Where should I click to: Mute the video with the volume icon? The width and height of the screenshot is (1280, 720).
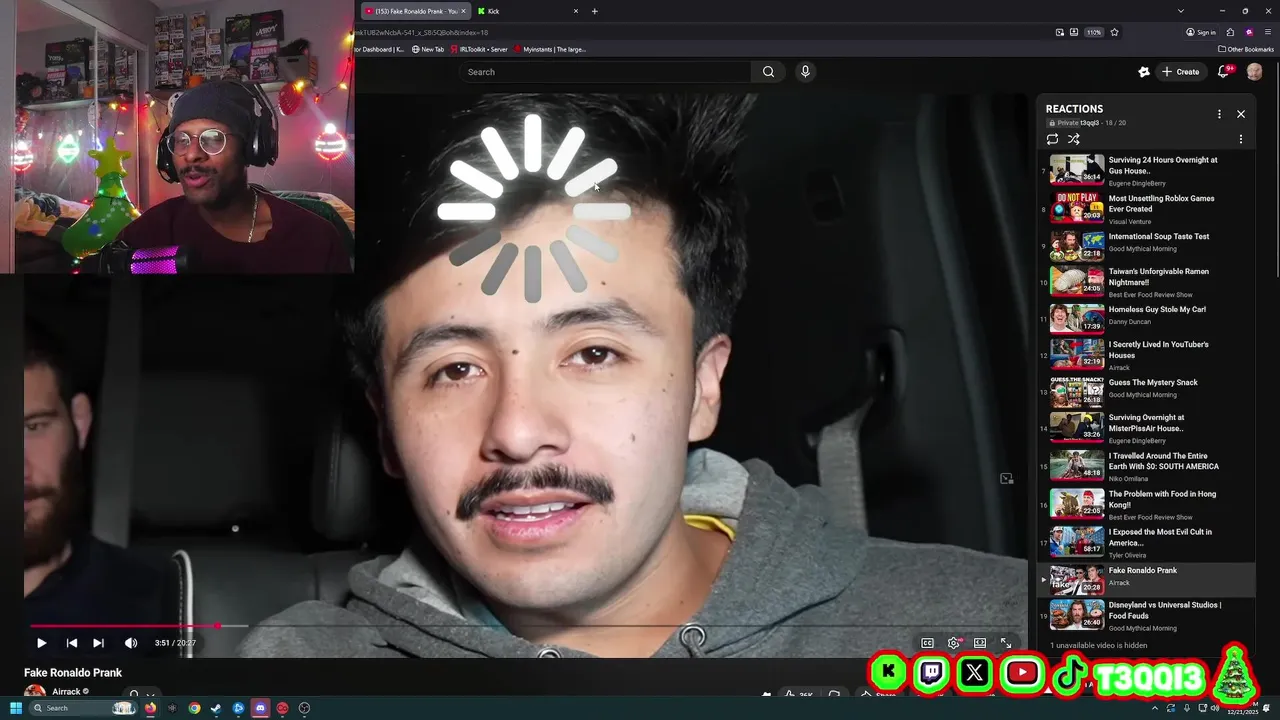[x=130, y=643]
